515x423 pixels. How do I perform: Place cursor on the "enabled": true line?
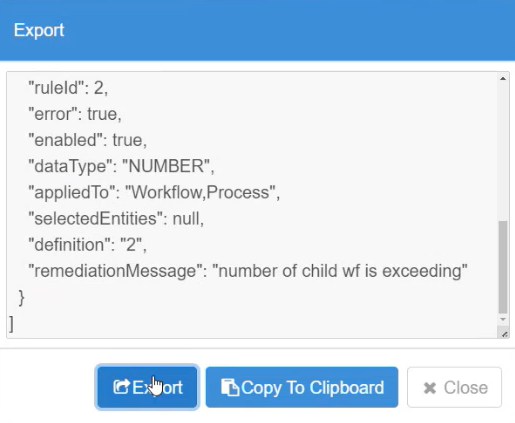(x=87, y=140)
